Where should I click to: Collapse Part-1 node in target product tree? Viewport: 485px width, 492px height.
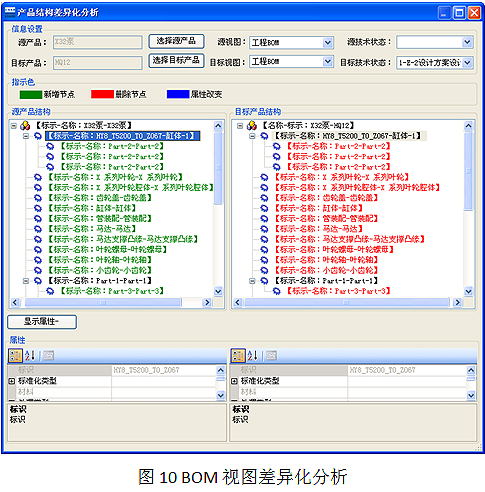[x=252, y=281]
